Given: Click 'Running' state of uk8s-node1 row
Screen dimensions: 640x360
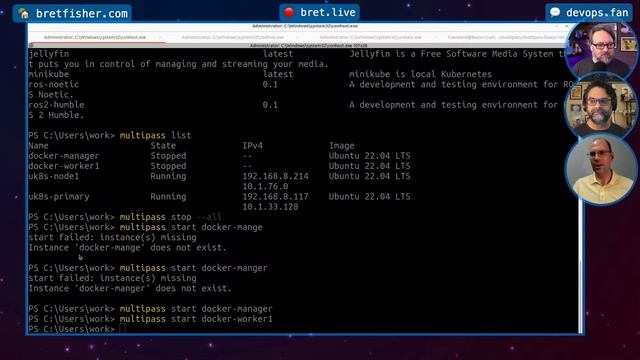Looking at the screenshot, I should (x=168, y=176).
